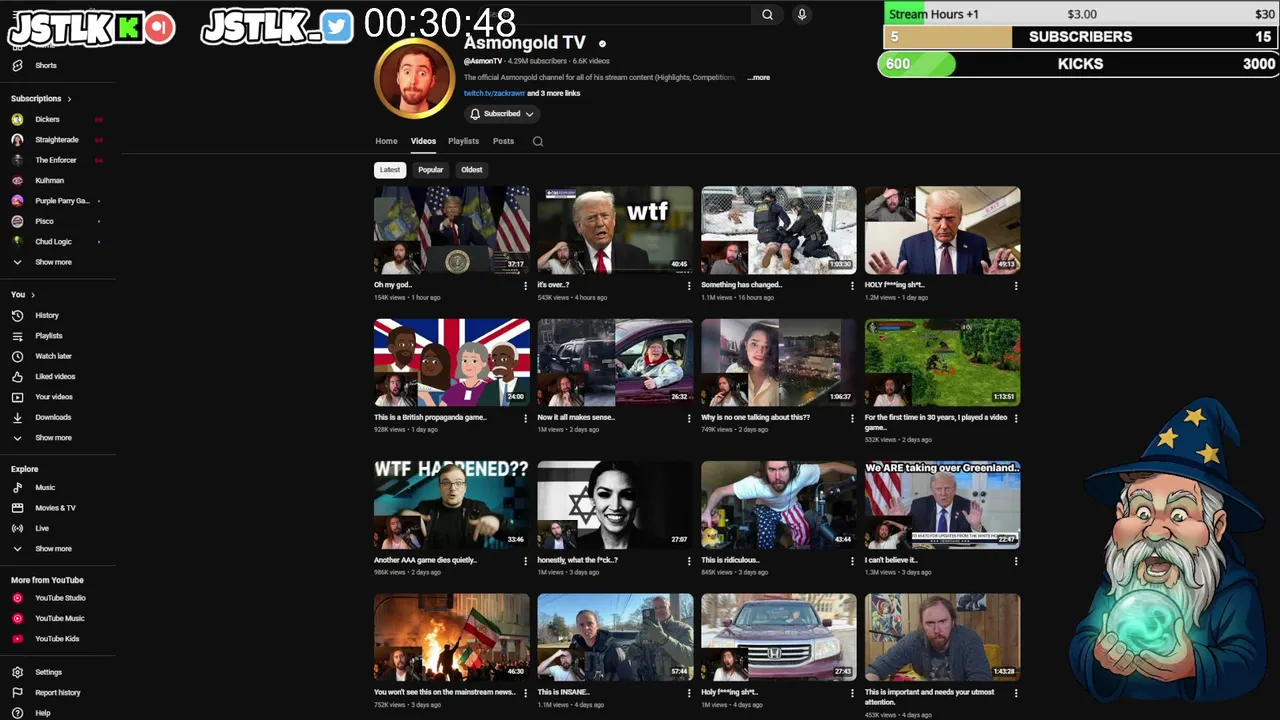This screenshot has height=720, width=1280.
Task: Play the "wtf" Trump thumbnail video
Action: point(615,230)
